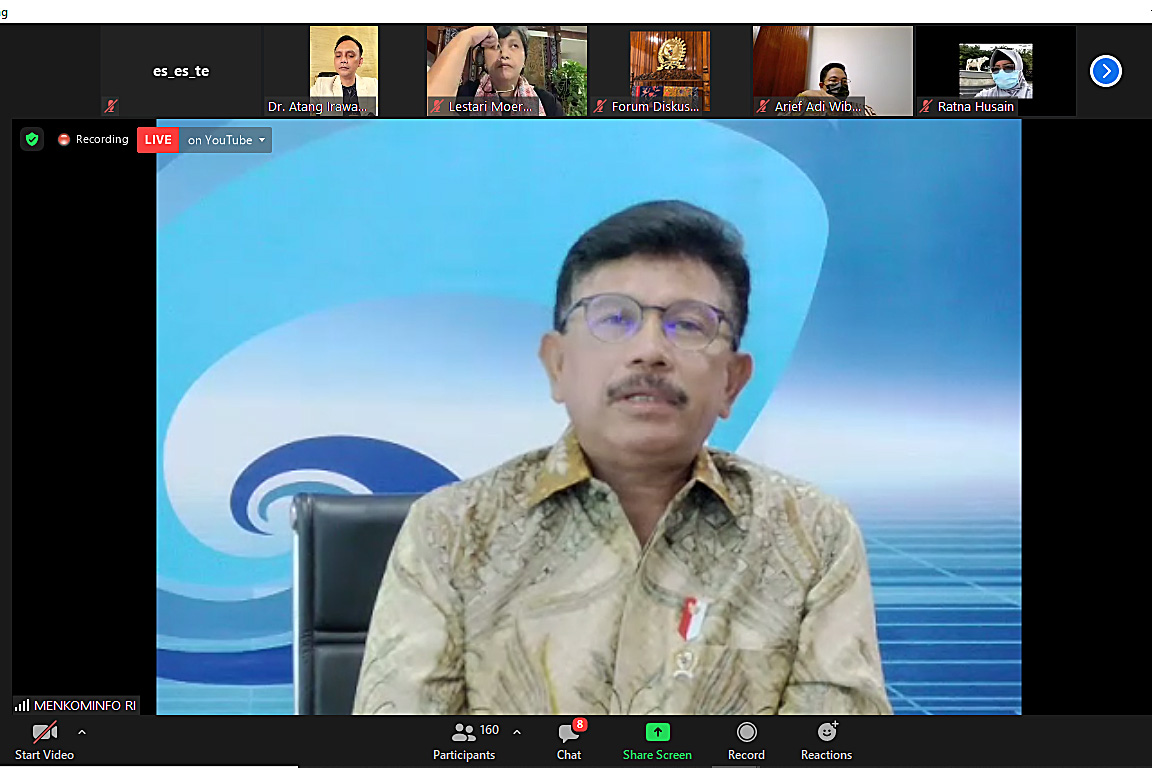Open the Chat panel with 8 unread

click(569, 740)
